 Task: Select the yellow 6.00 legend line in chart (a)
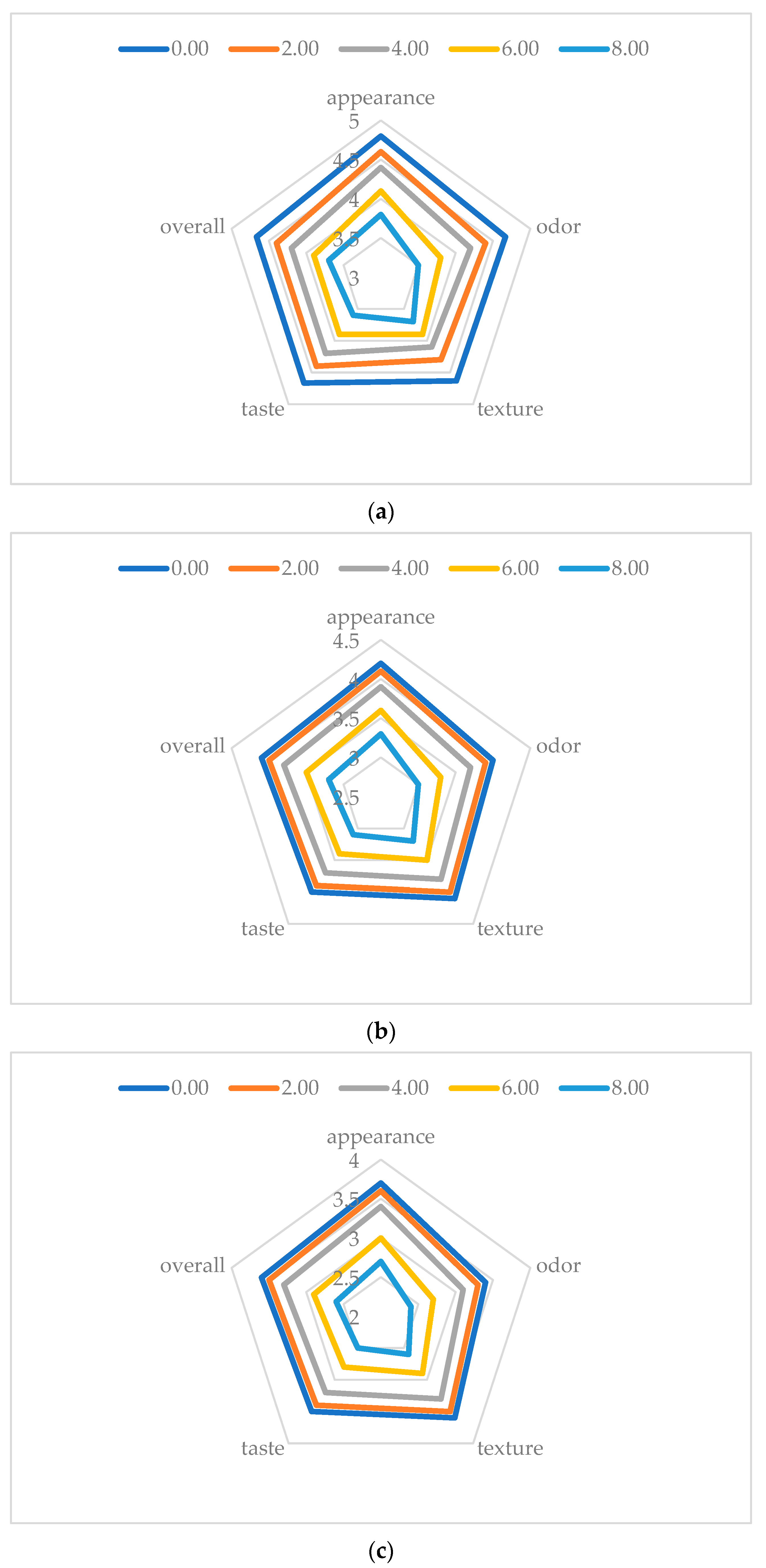tap(474, 49)
